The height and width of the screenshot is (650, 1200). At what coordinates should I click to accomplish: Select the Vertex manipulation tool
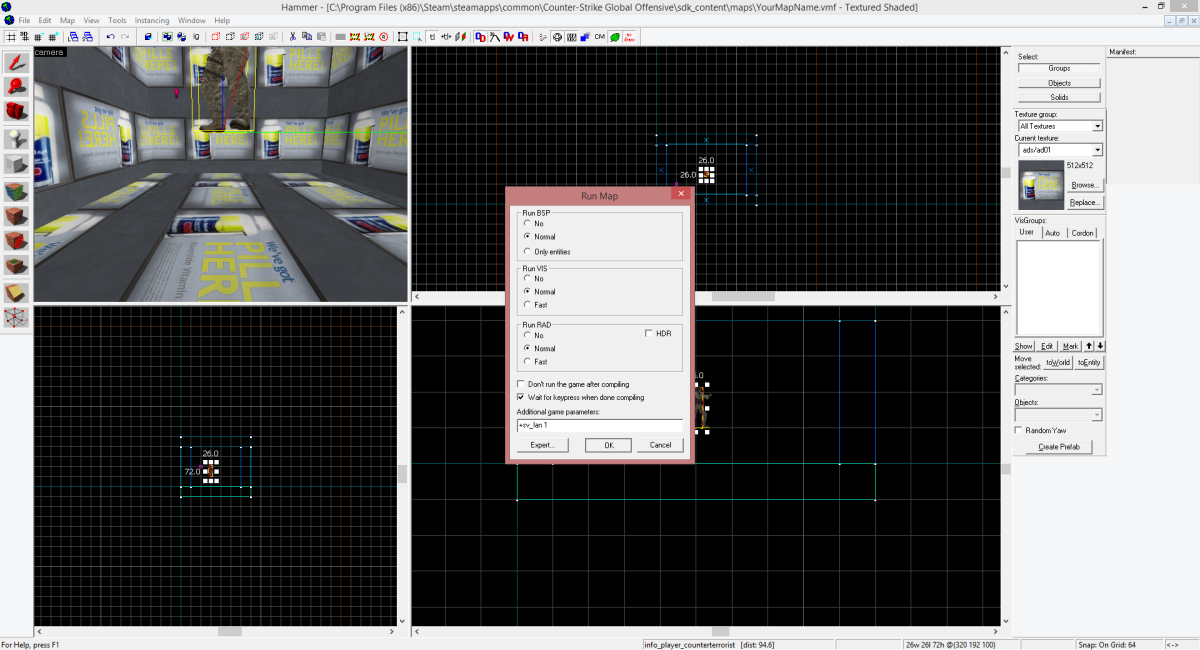click(16, 318)
